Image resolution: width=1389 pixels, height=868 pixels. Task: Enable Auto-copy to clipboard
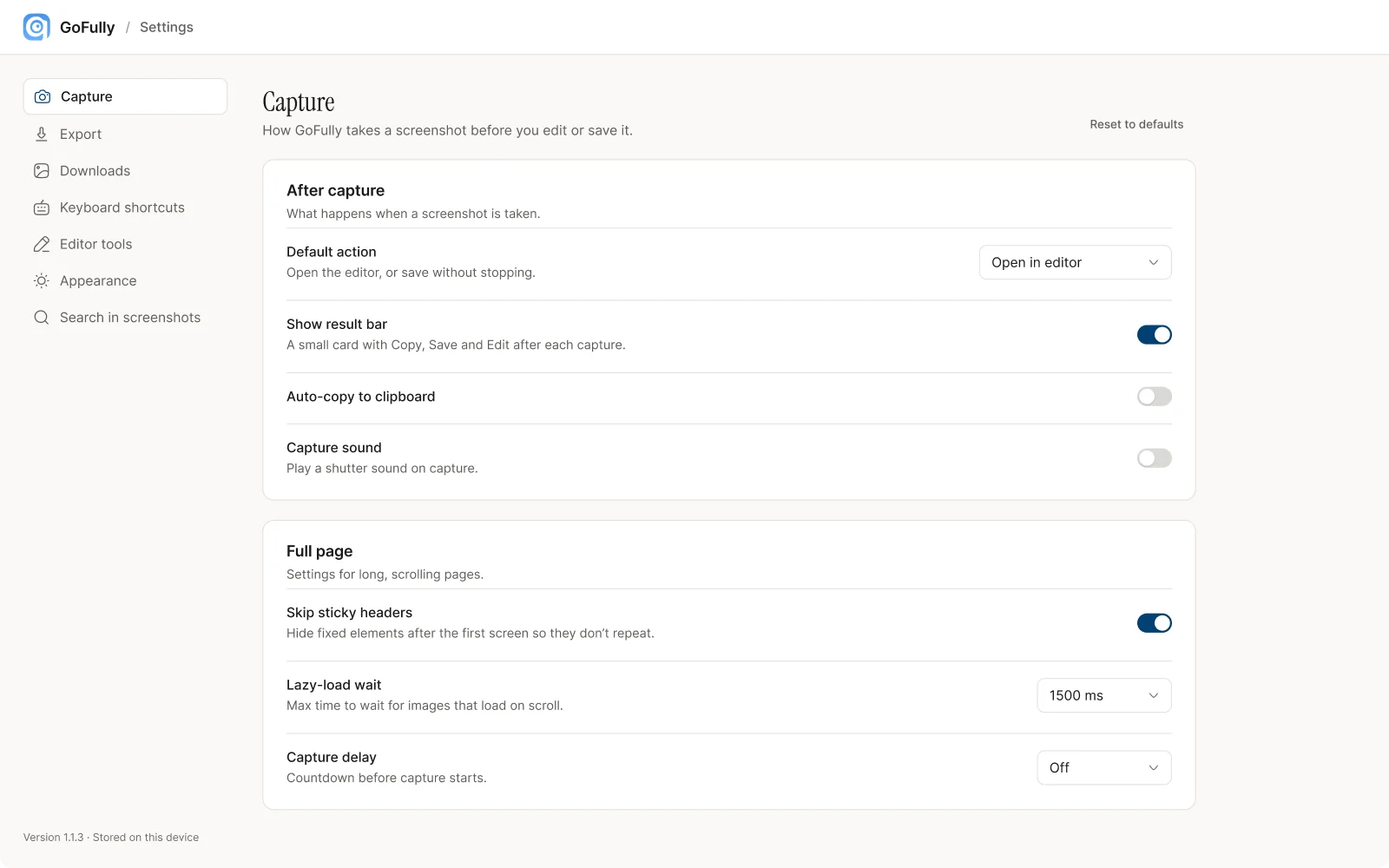tap(1154, 397)
